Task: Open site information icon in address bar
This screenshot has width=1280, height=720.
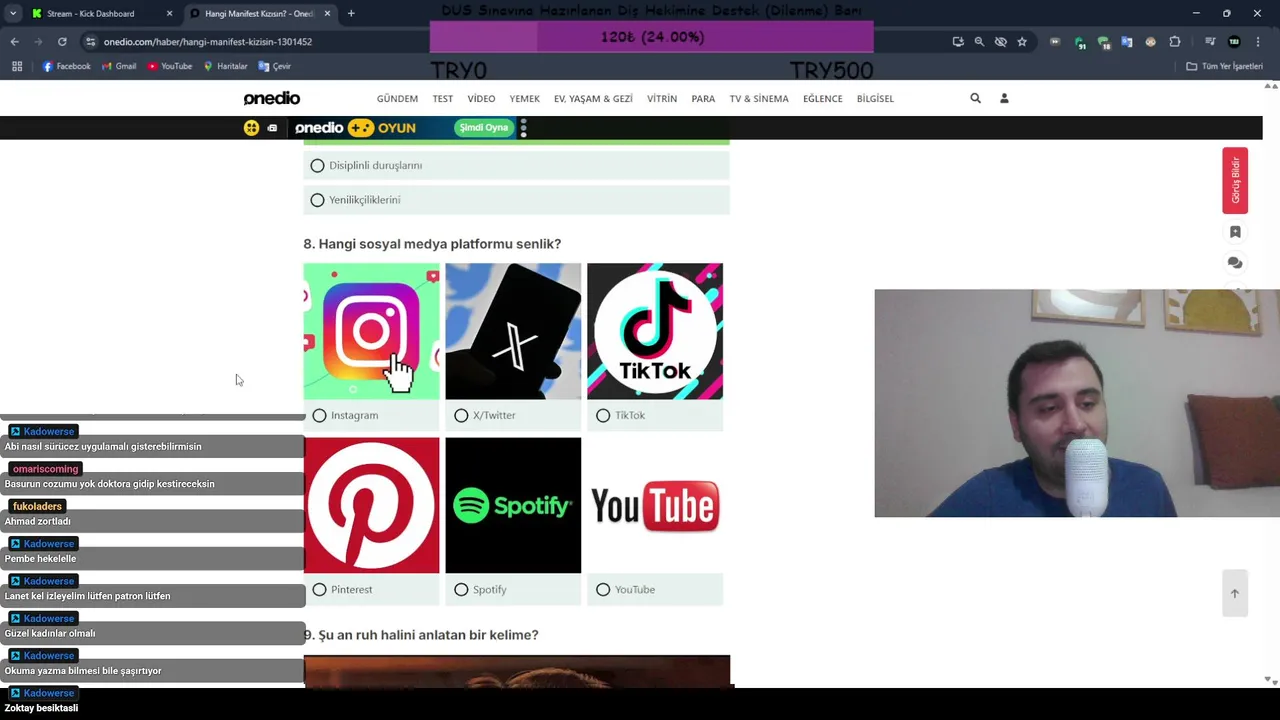Action: pos(90,42)
